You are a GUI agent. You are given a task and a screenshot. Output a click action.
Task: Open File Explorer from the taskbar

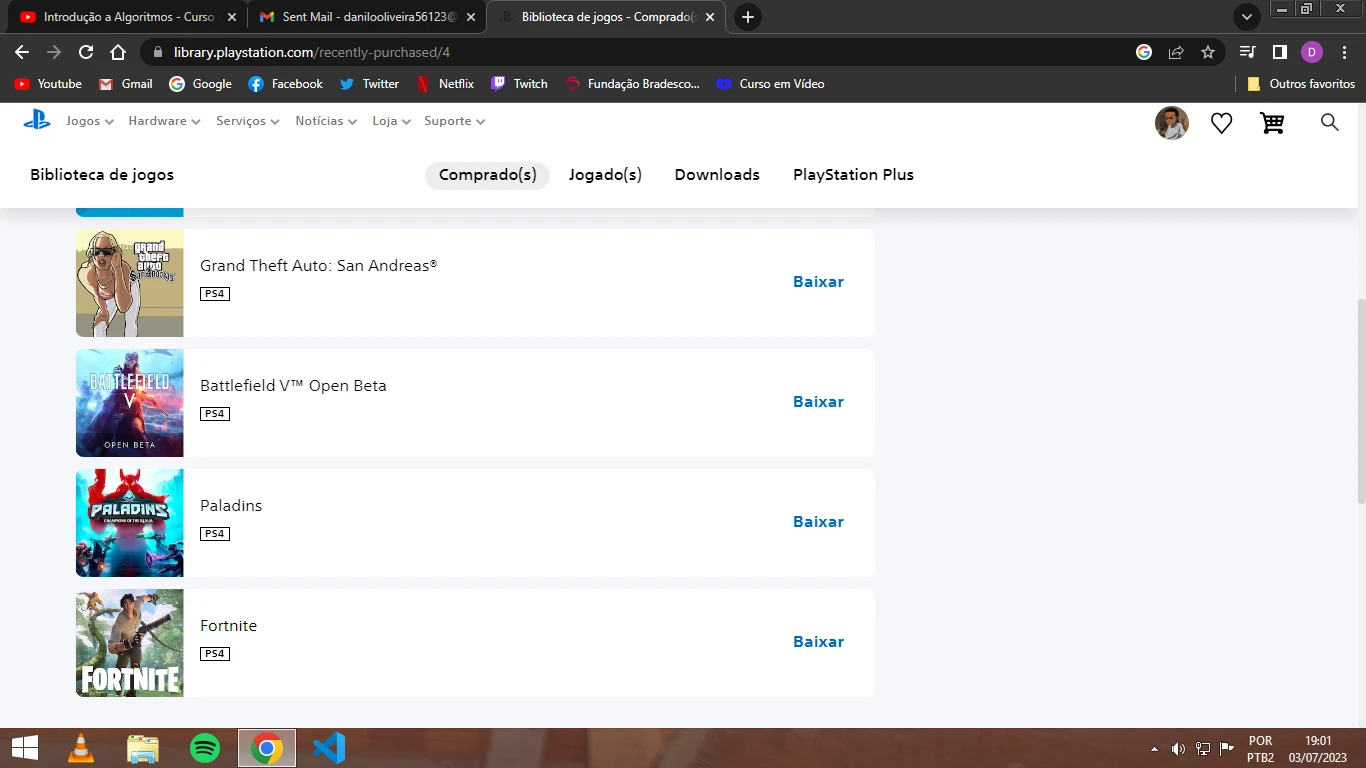143,748
